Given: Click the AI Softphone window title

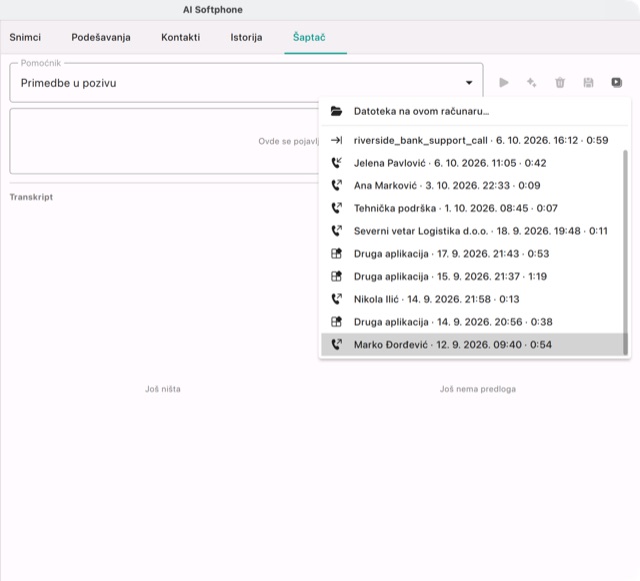Looking at the screenshot, I should (213, 10).
